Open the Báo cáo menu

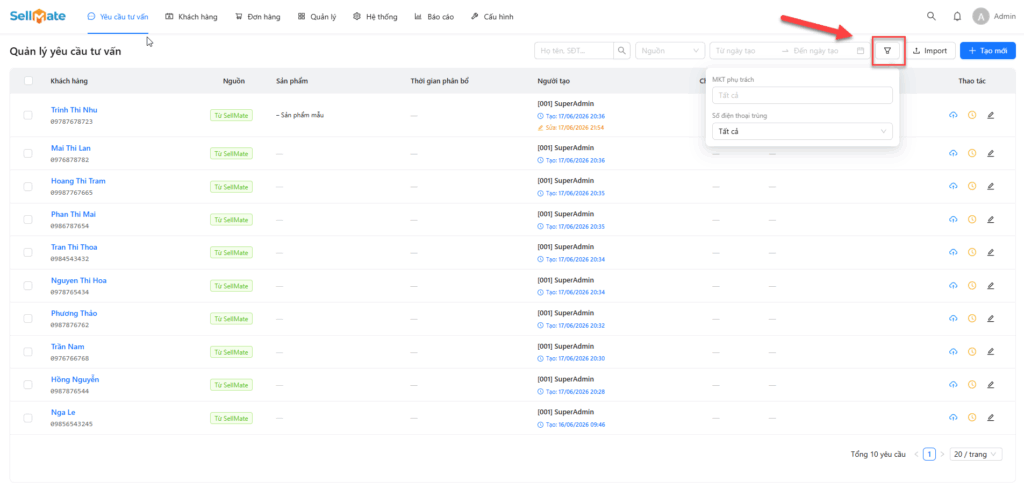(x=434, y=17)
